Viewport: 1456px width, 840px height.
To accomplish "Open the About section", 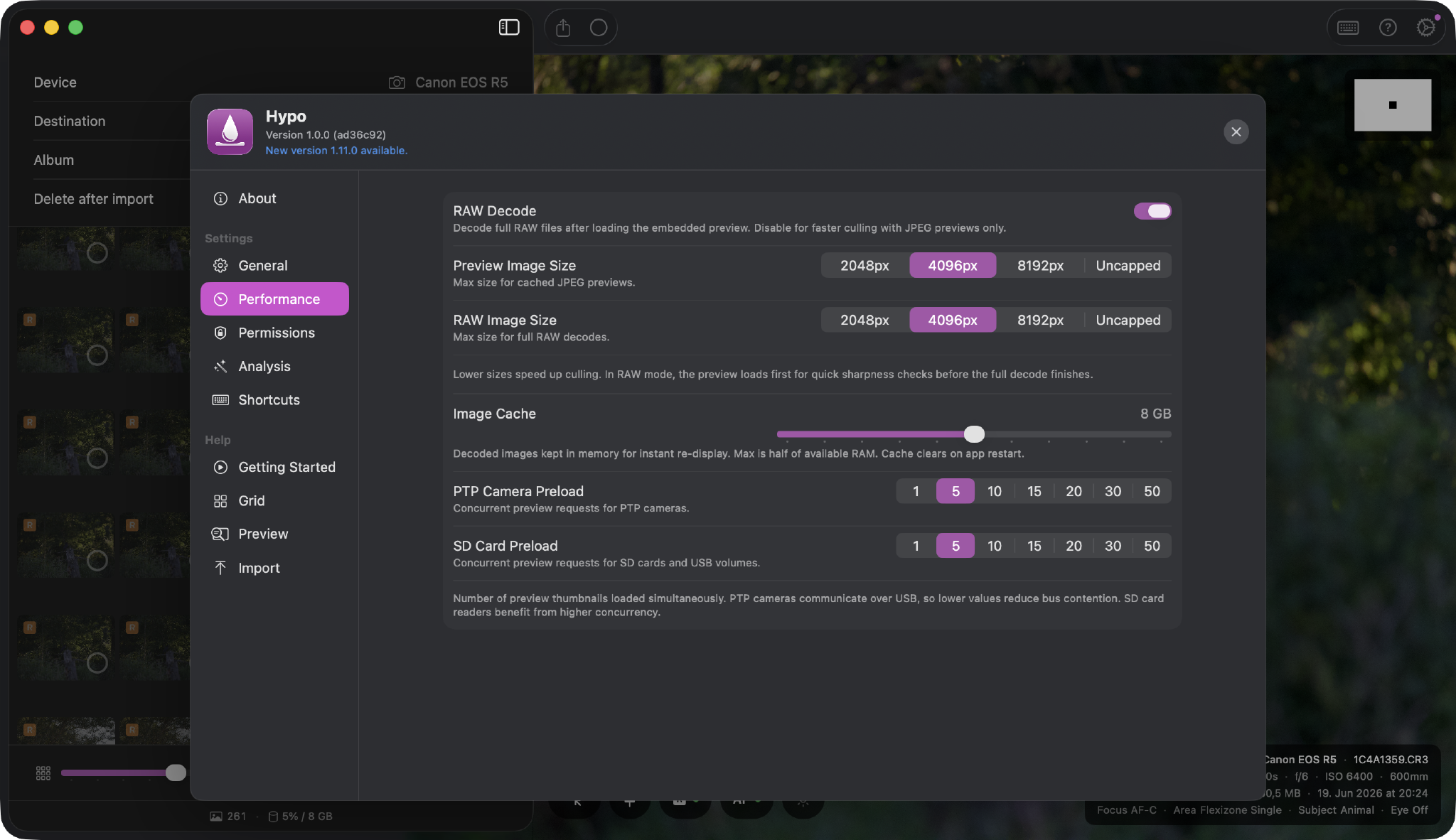I will click(x=274, y=198).
